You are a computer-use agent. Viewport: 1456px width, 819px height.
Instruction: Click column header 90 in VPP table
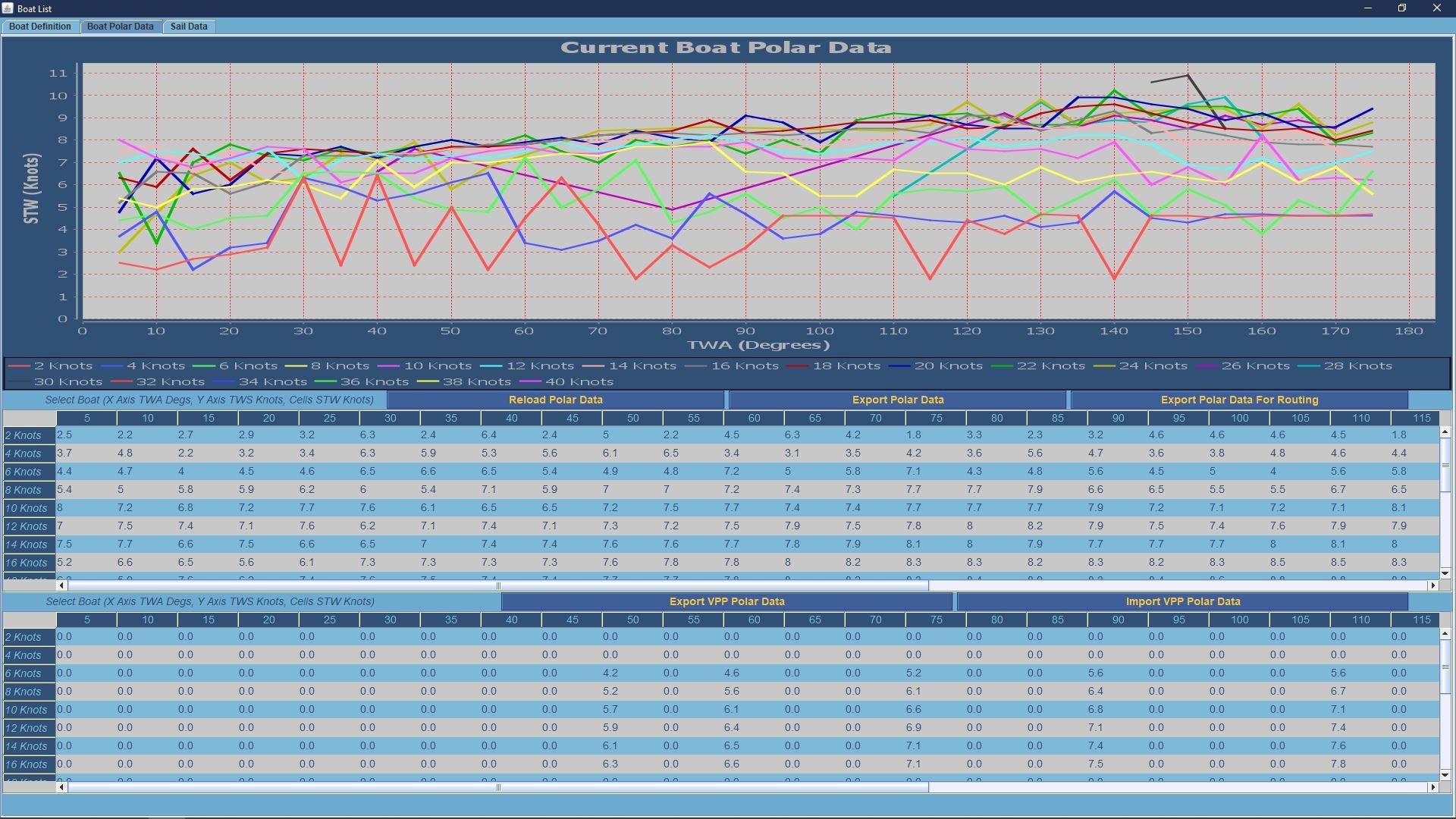pos(1118,620)
